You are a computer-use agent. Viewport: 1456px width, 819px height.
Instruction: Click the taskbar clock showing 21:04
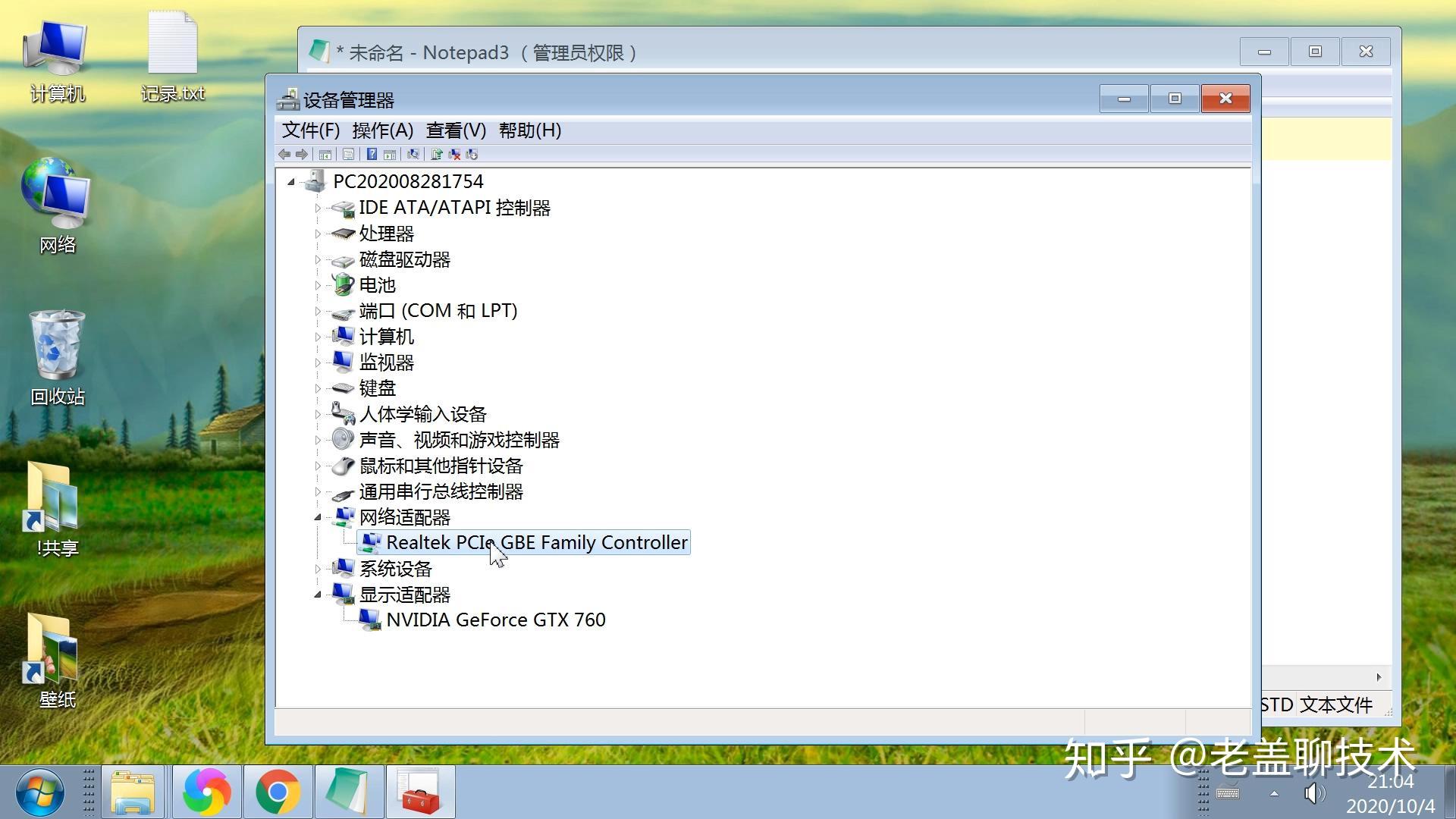click(1391, 782)
